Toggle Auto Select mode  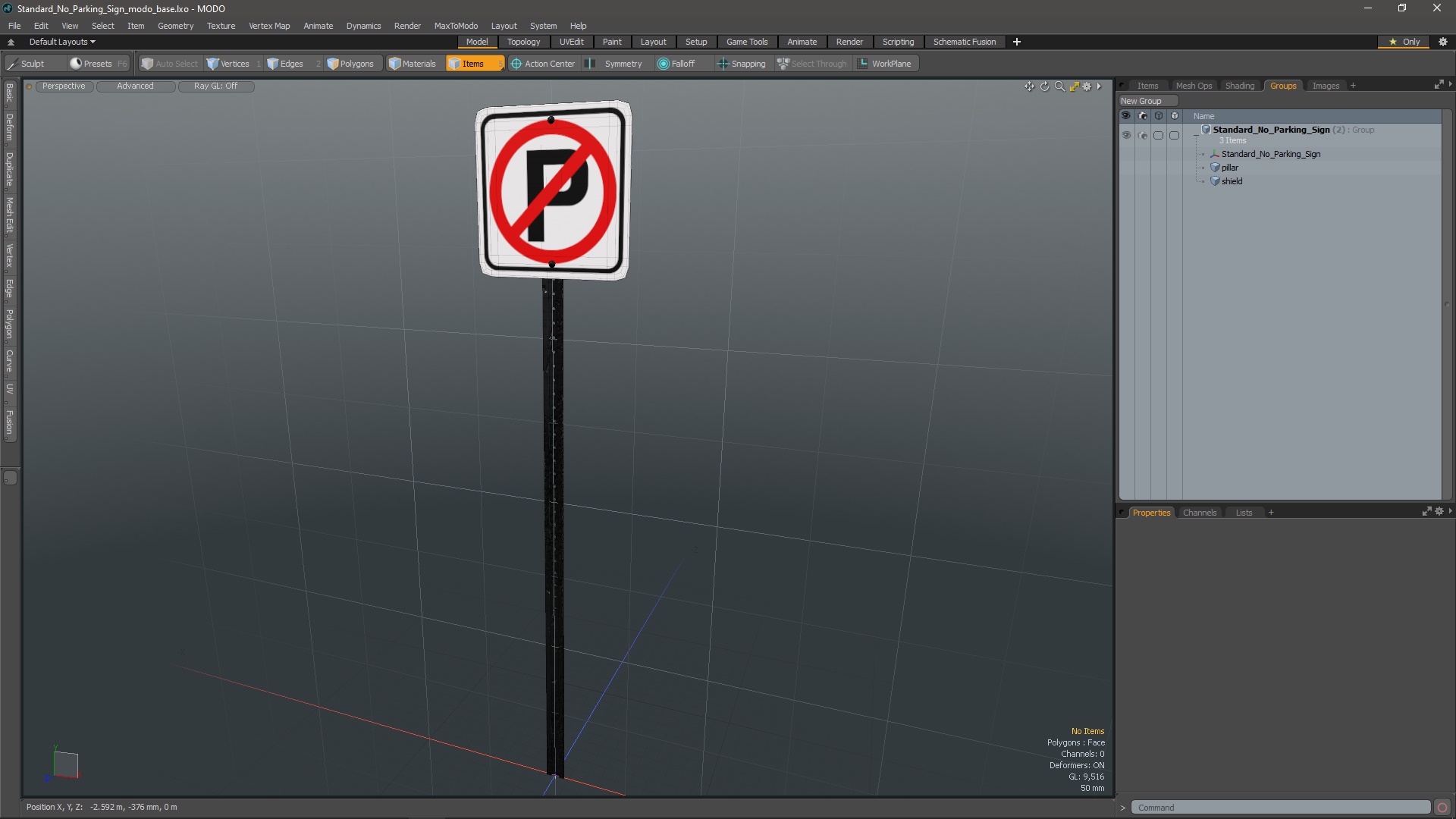(x=169, y=64)
